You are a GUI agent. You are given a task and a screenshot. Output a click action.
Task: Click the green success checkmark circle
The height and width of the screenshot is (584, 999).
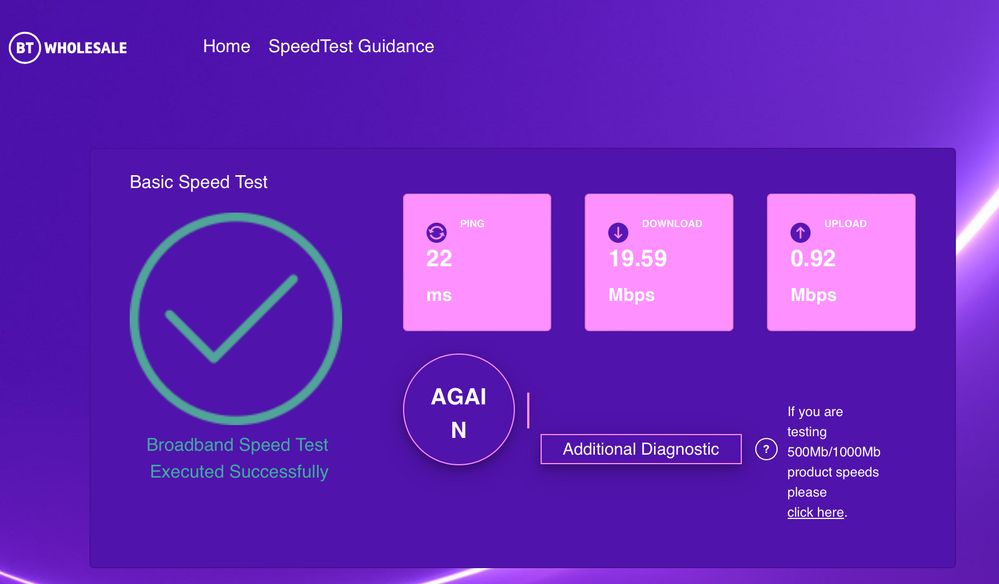236,319
